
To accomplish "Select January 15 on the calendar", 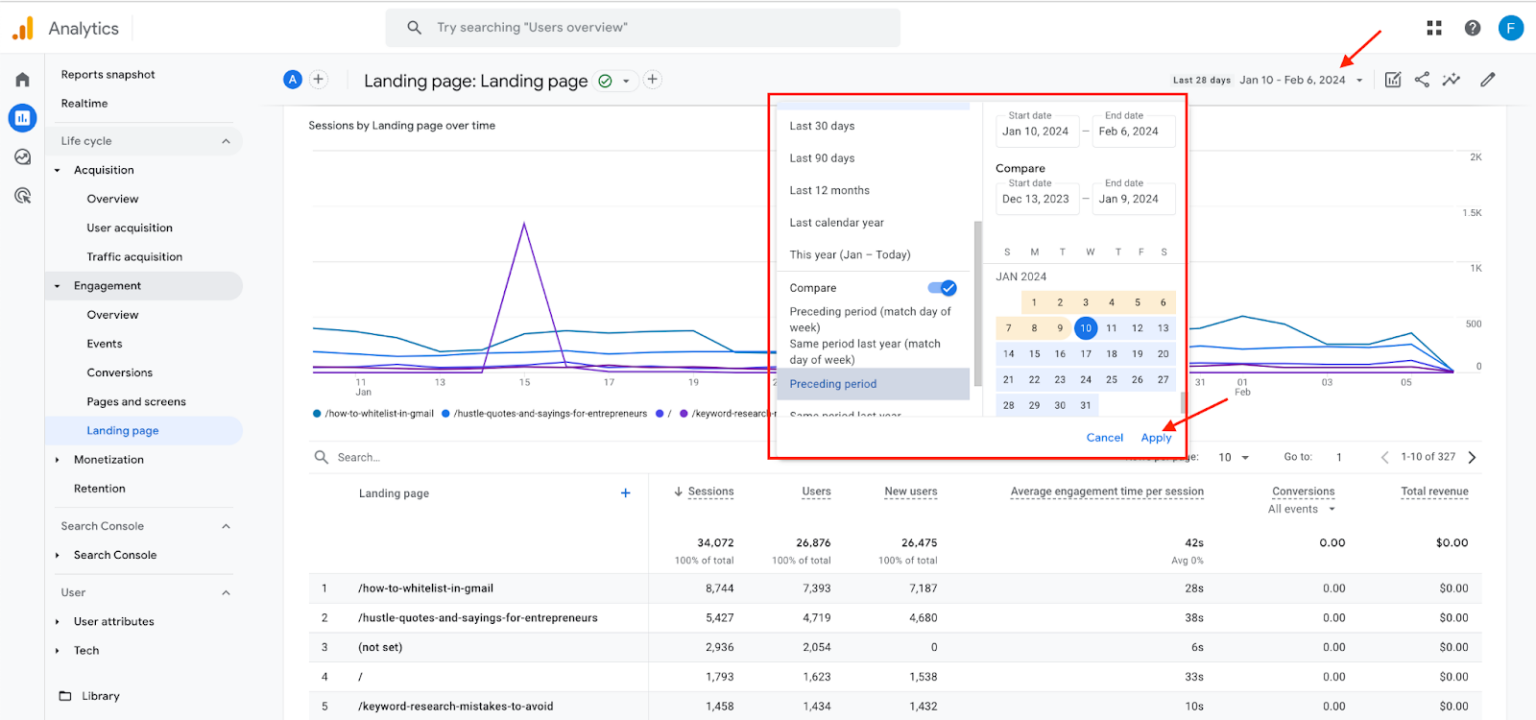I will pyautogui.click(x=1033, y=353).
